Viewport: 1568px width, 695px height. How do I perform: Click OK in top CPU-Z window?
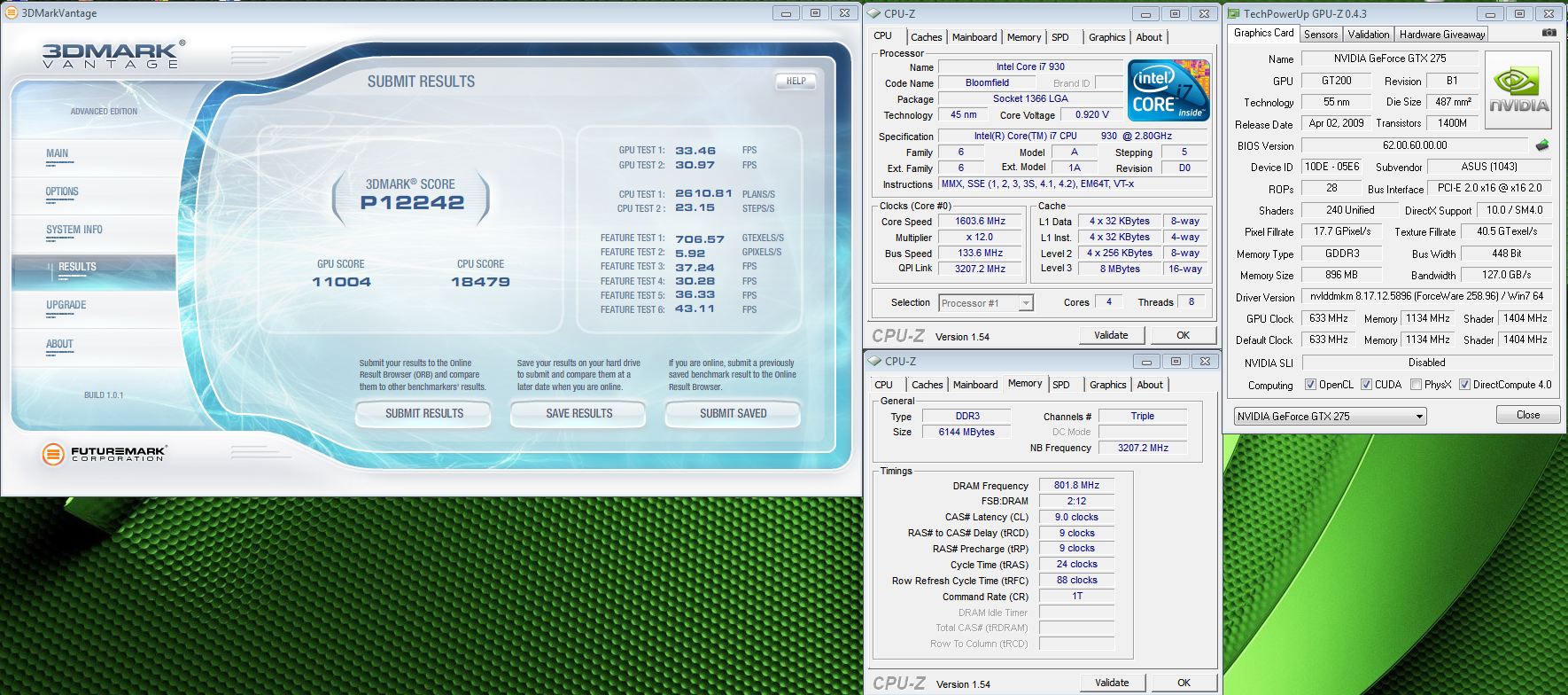[x=1183, y=335]
